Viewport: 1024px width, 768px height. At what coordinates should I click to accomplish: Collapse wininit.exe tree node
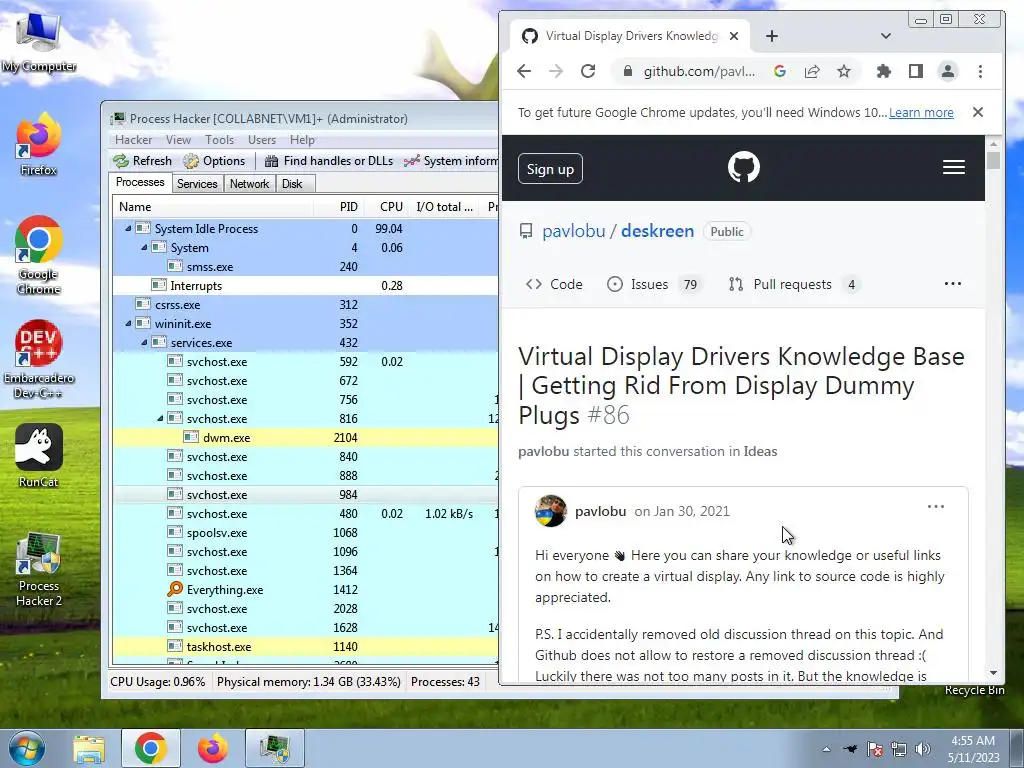pos(128,323)
